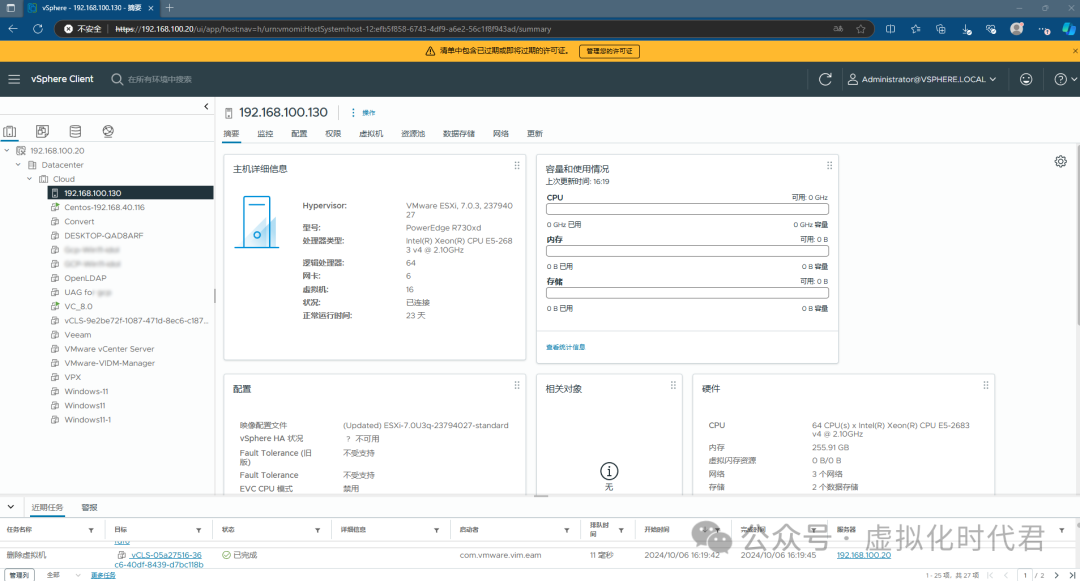Filter the 任务名称 column
The width and height of the screenshot is (1080, 581).
(91, 530)
